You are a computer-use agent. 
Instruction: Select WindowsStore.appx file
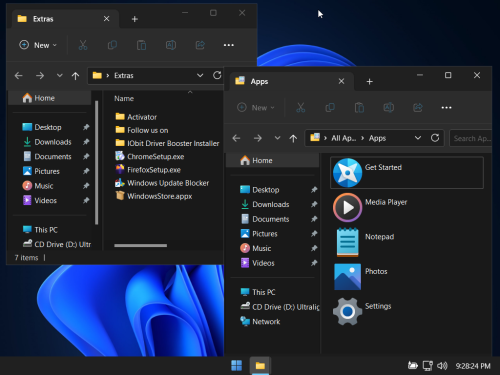pos(153,196)
